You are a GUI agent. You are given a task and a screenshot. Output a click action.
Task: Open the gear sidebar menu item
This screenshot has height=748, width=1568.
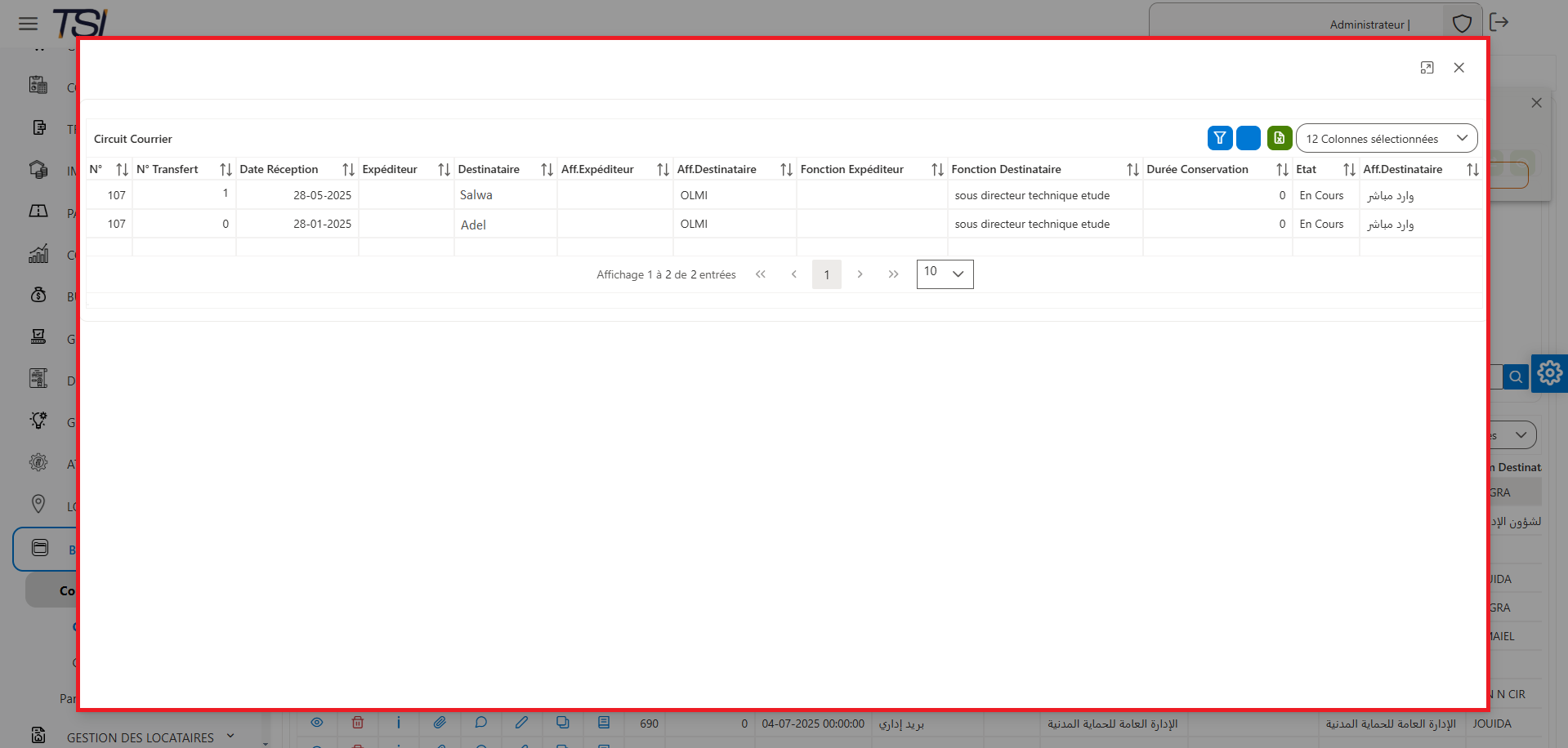click(38, 462)
